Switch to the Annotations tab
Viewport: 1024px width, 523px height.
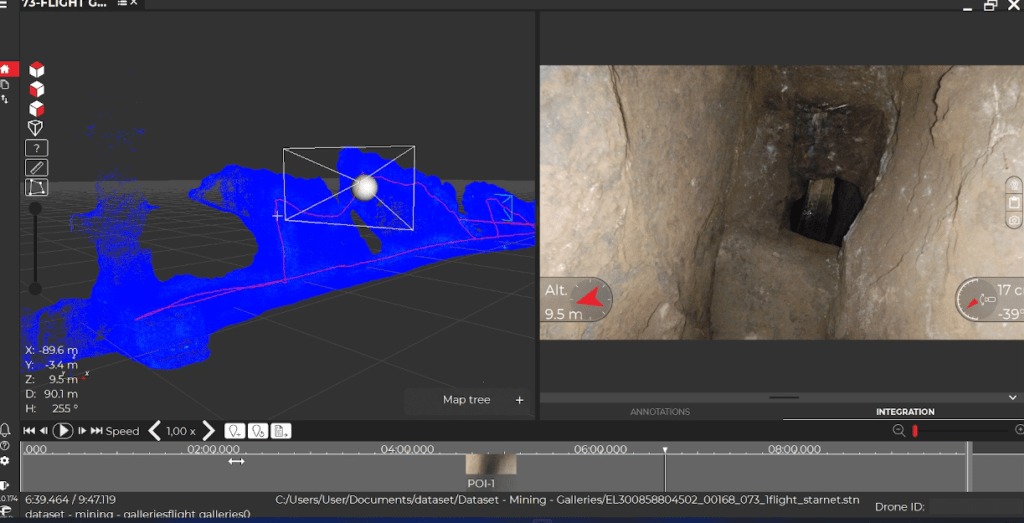[660, 412]
